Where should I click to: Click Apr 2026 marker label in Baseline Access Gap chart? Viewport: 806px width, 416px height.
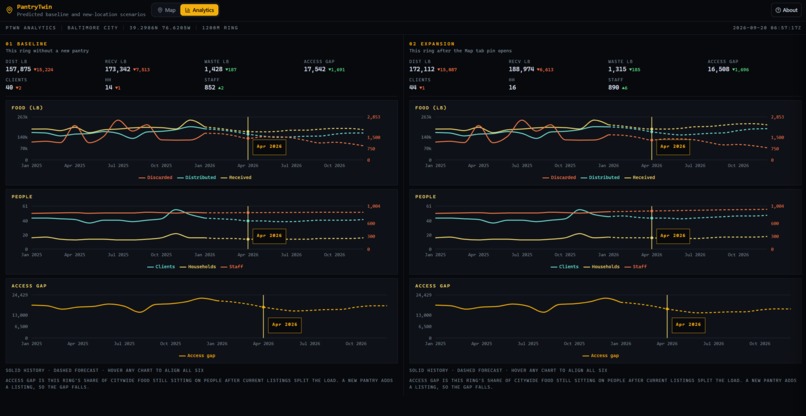[x=285, y=325]
